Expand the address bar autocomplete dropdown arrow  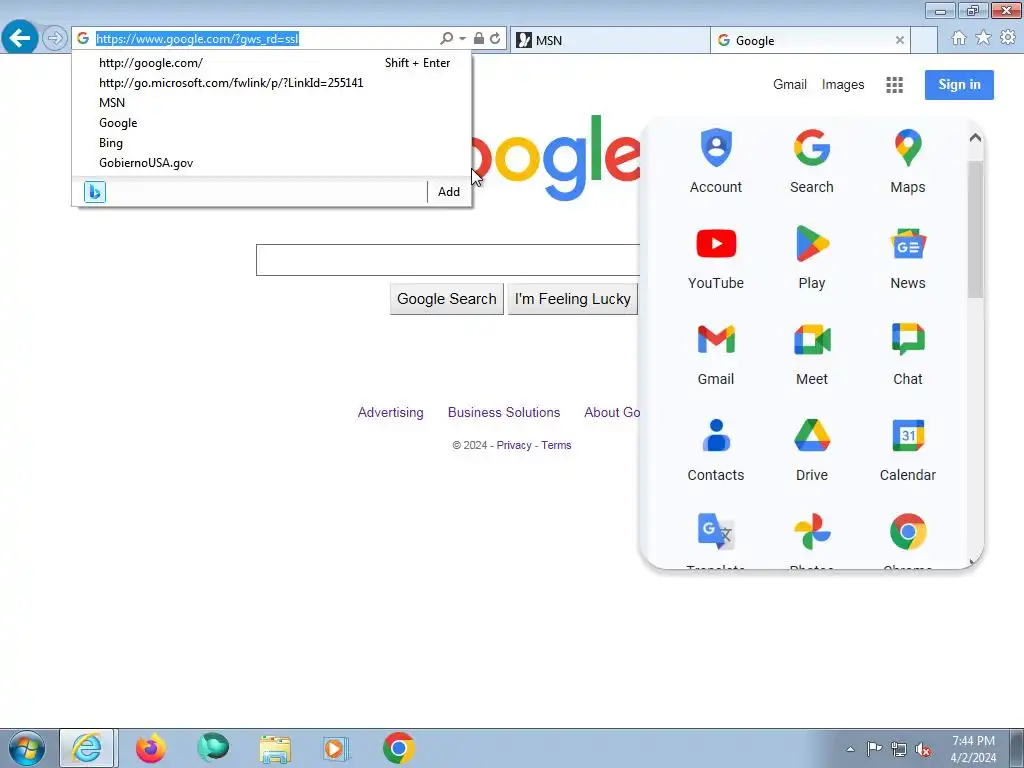pyautogui.click(x=462, y=39)
